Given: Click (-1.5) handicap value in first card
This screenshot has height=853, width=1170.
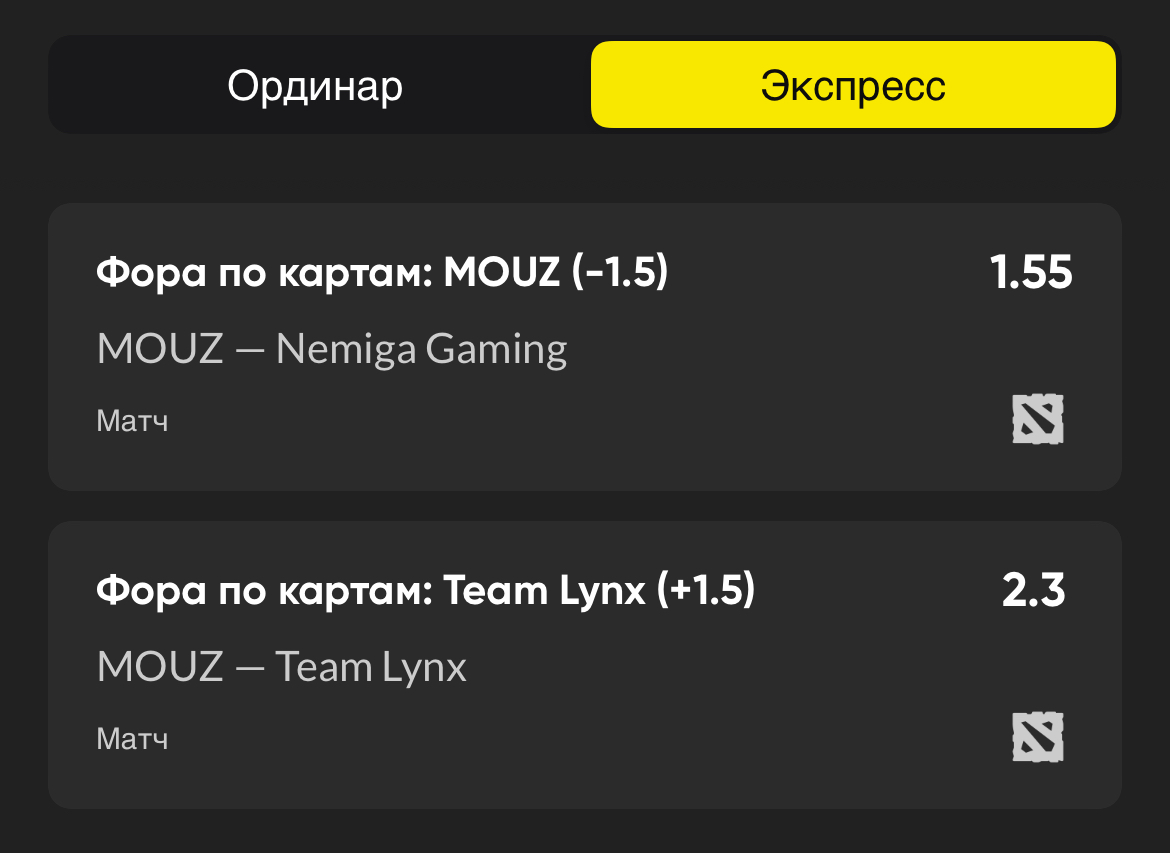Looking at the screenshot, I should (620, 272).
